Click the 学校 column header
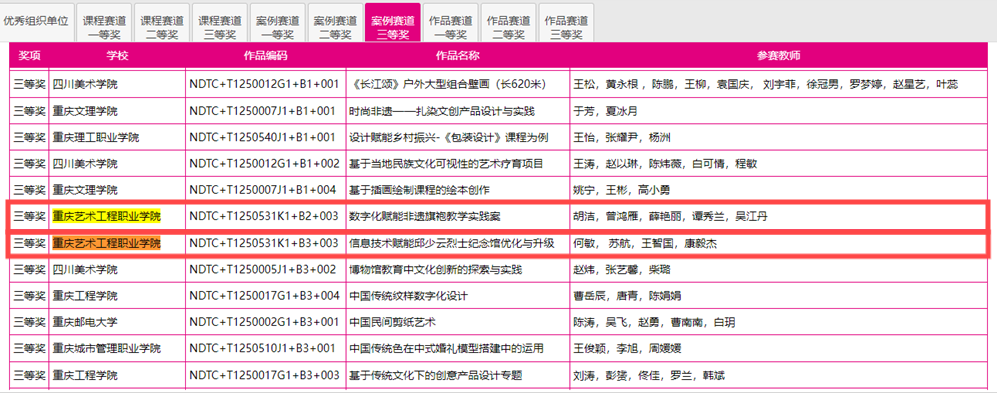997x393 pixels. [118, 55]
